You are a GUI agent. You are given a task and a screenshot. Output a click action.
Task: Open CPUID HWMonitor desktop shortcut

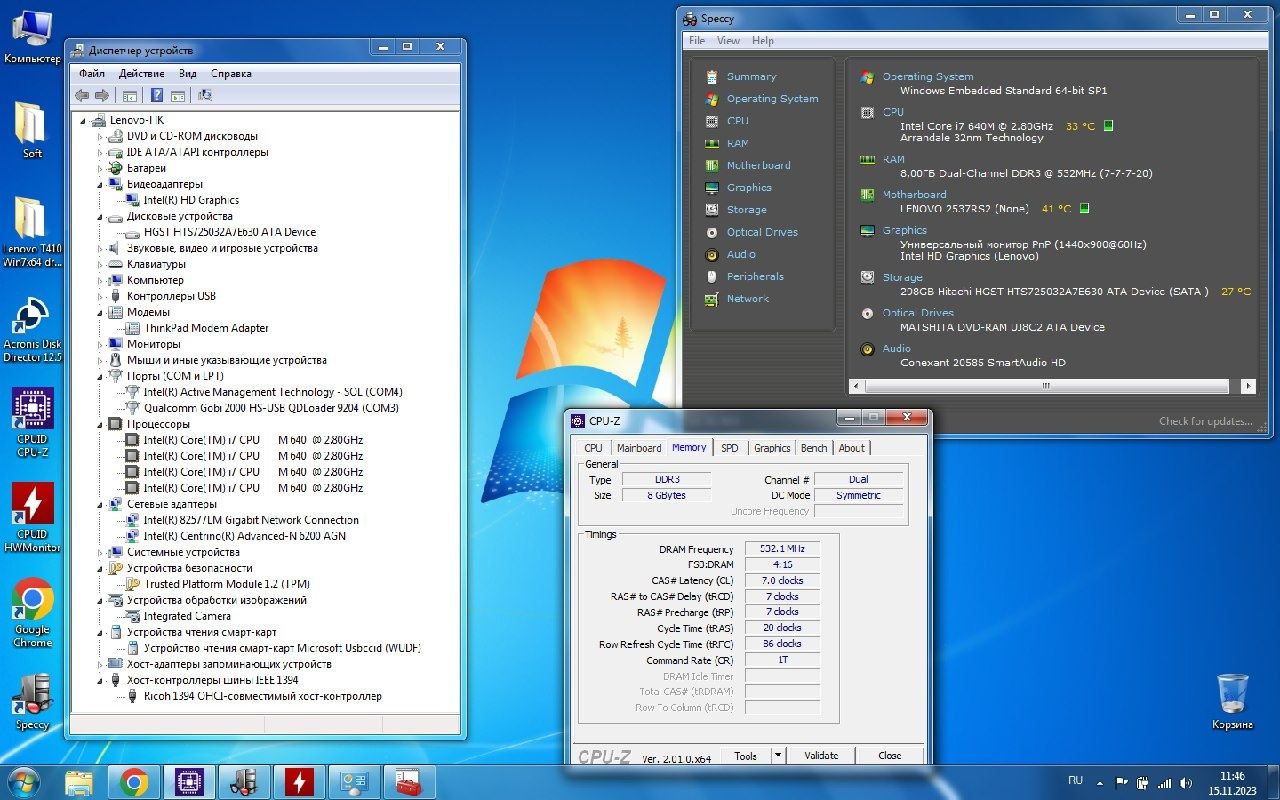[32, 518]
